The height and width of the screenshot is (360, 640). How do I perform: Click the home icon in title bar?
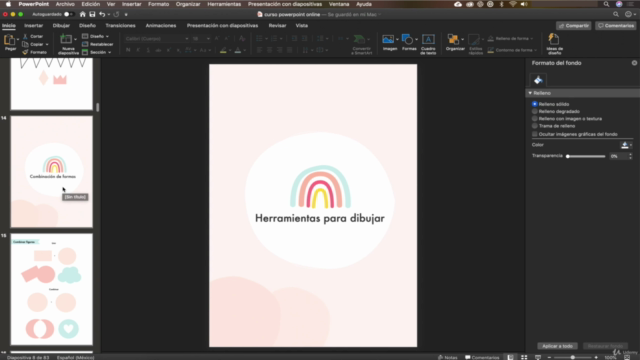pyautogui.click(x=82, y=14)
